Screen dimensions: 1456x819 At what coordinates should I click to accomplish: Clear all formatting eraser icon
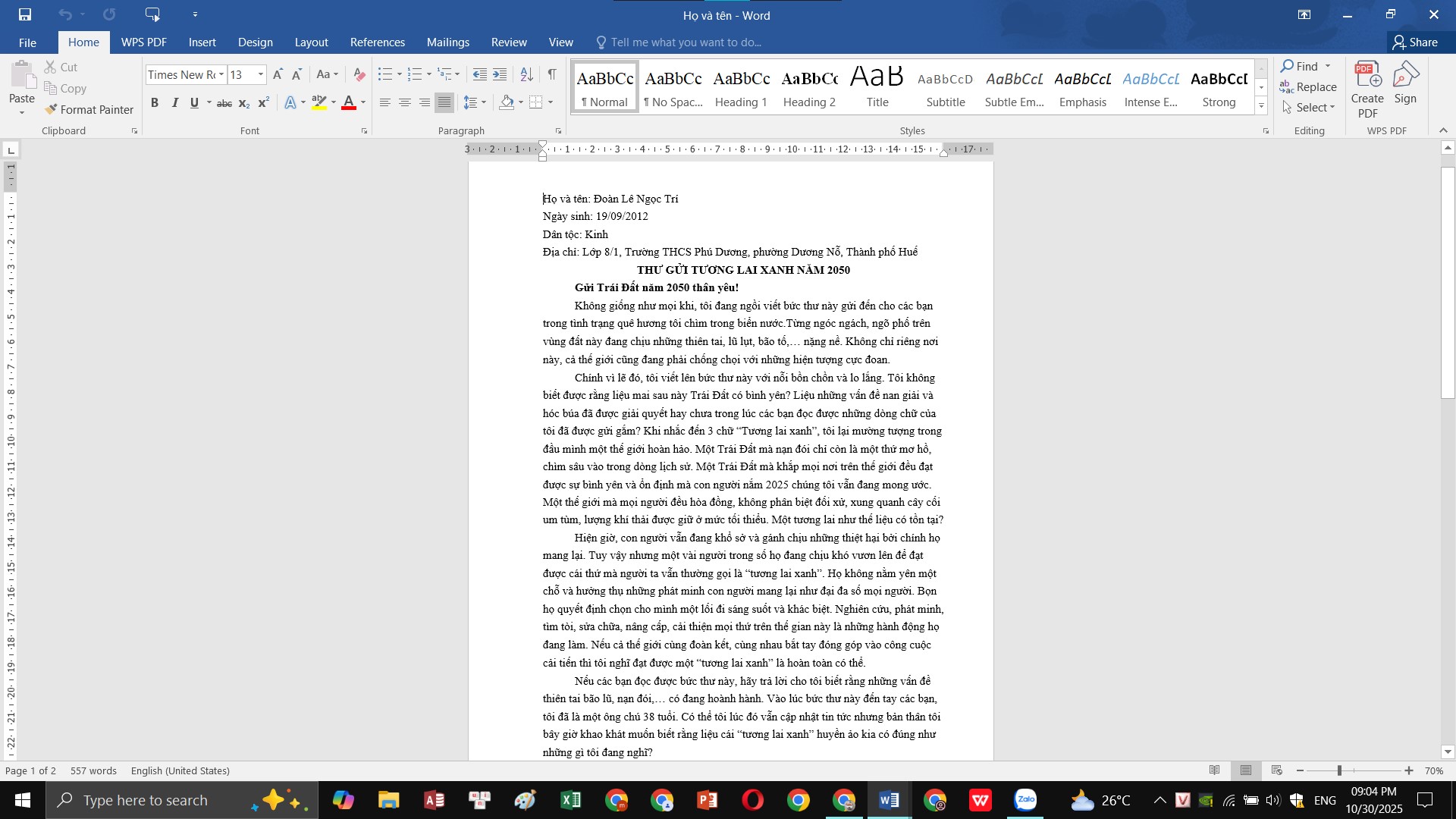(359, 74)
